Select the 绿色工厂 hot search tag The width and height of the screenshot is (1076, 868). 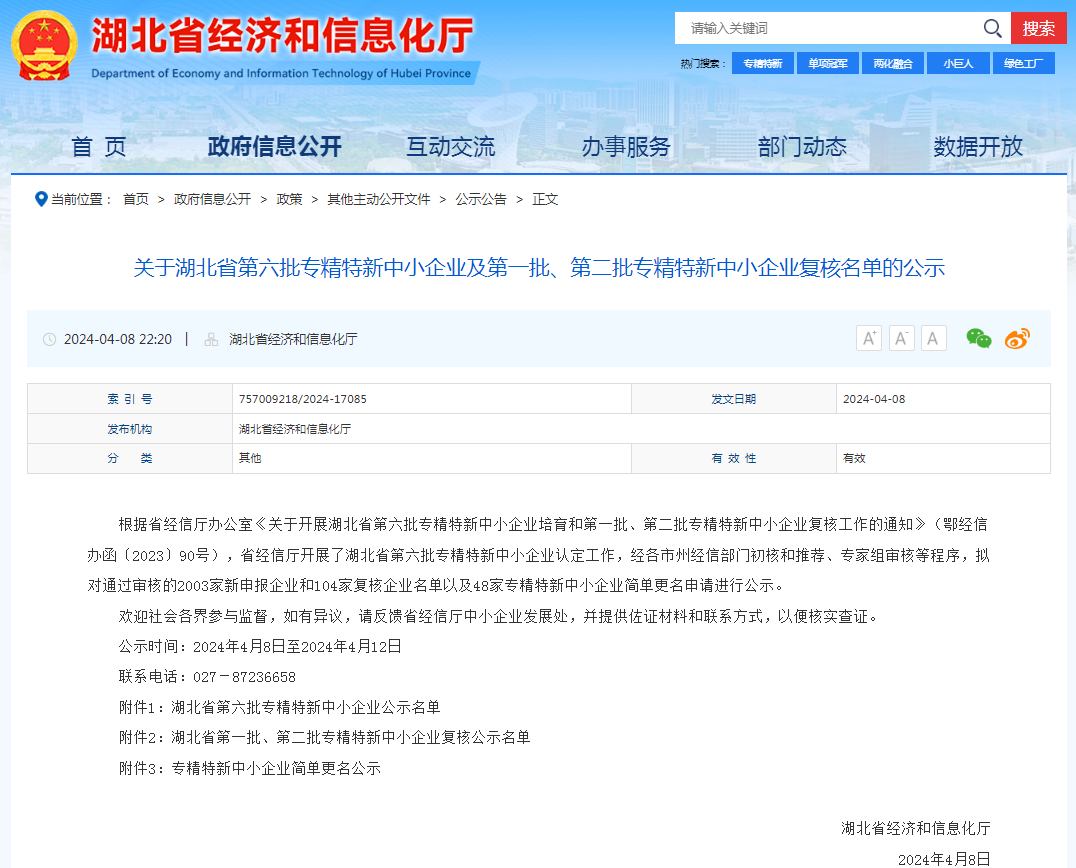coord(1024,62)
